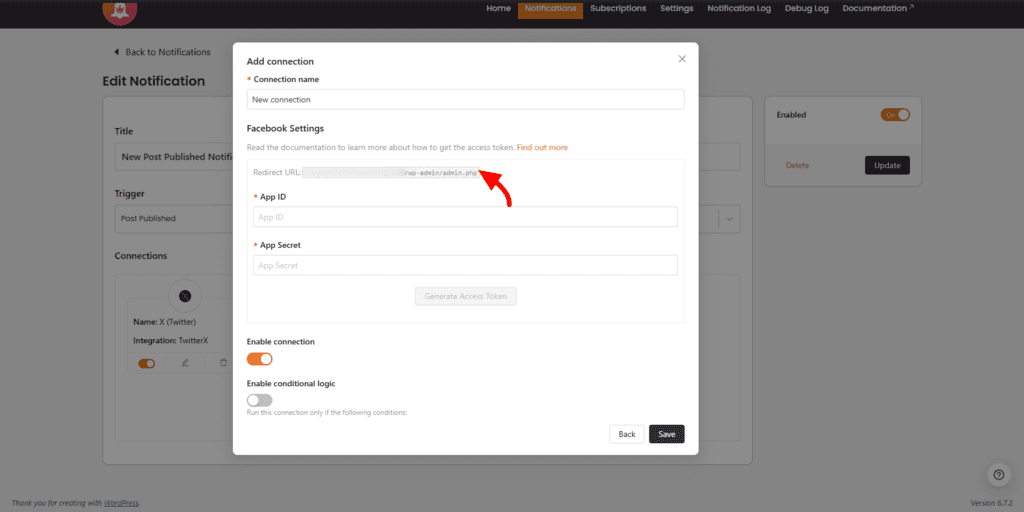Close the Add connection dialog
1024x512 pixels.
pos(682,59)
